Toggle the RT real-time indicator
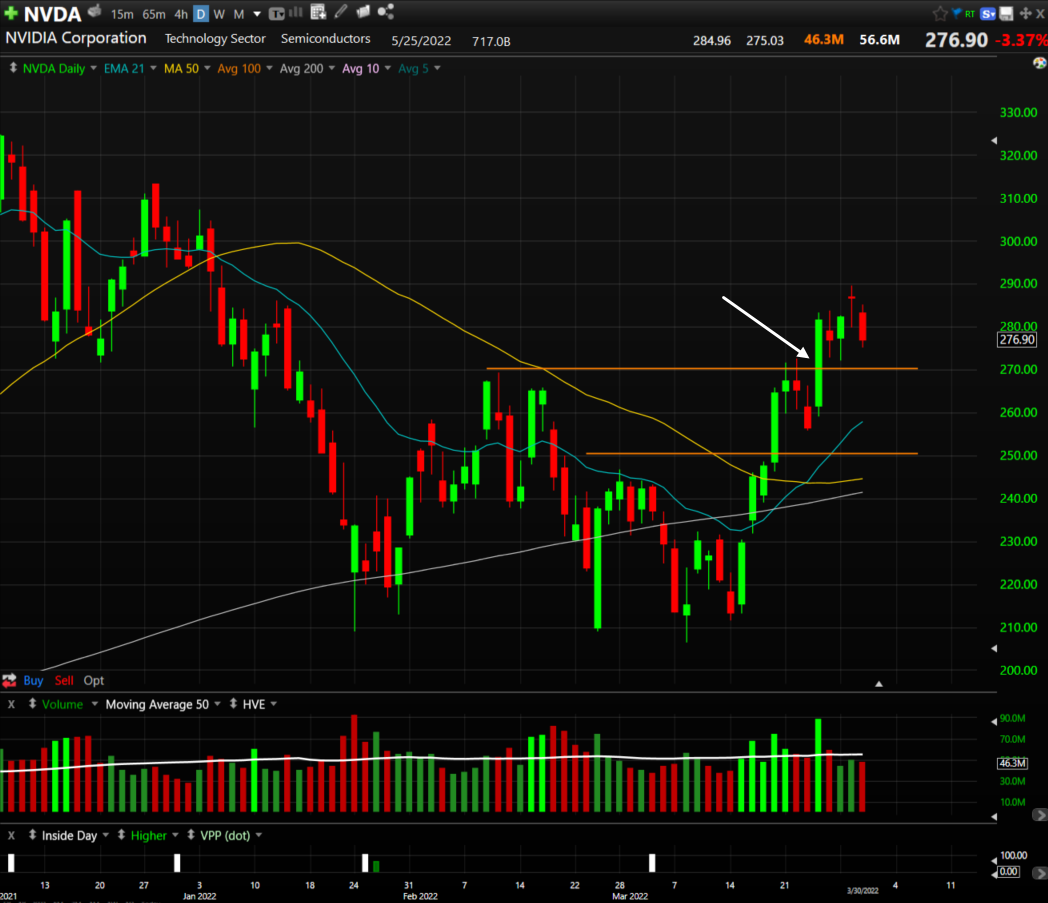The height and width of the screenshot is (903, 1048). click(x=970, y=13)
